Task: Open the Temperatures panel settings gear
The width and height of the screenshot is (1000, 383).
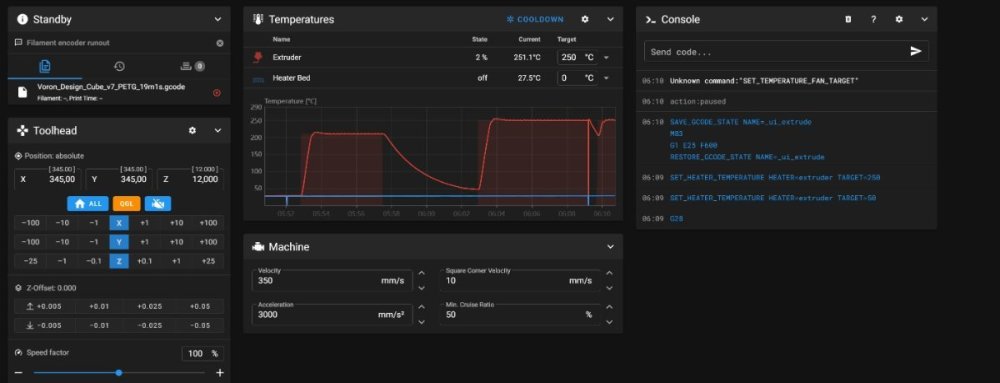Action: click(585, 20)
